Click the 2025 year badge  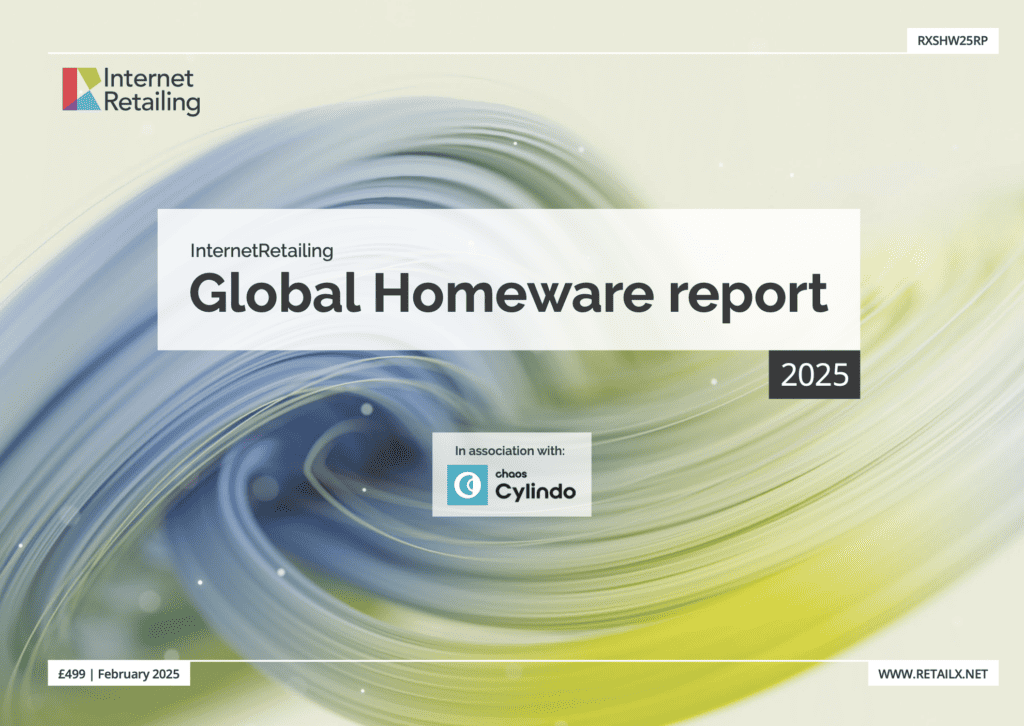(814, 375)
